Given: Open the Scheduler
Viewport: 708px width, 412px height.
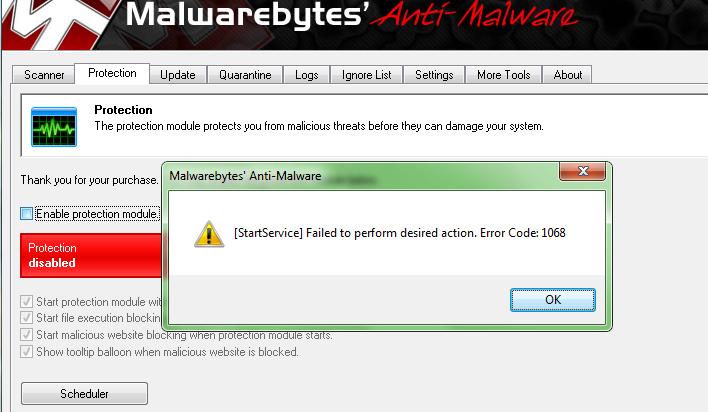Looking at the screenshot, I should (84, 393).
